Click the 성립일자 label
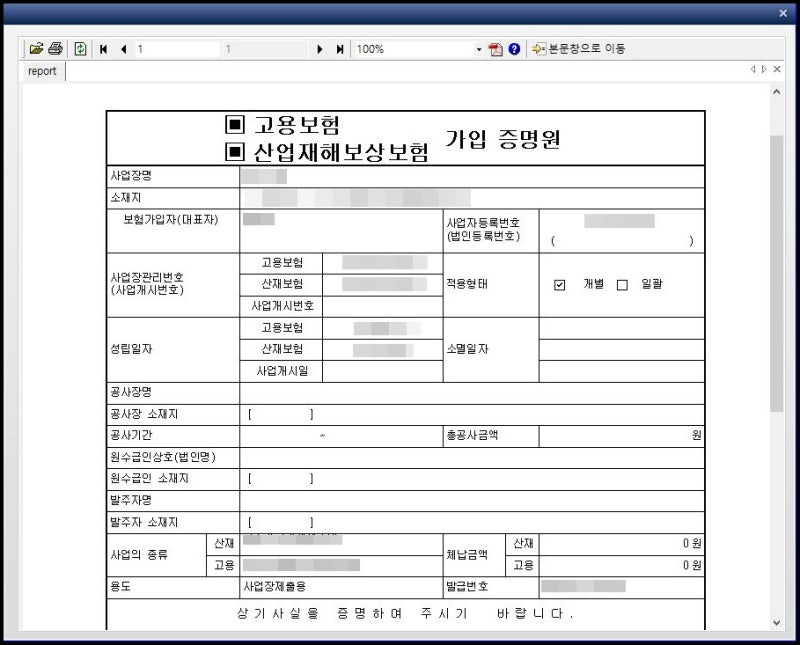This screenshot has height=645, width=800. tap(131, 349)
